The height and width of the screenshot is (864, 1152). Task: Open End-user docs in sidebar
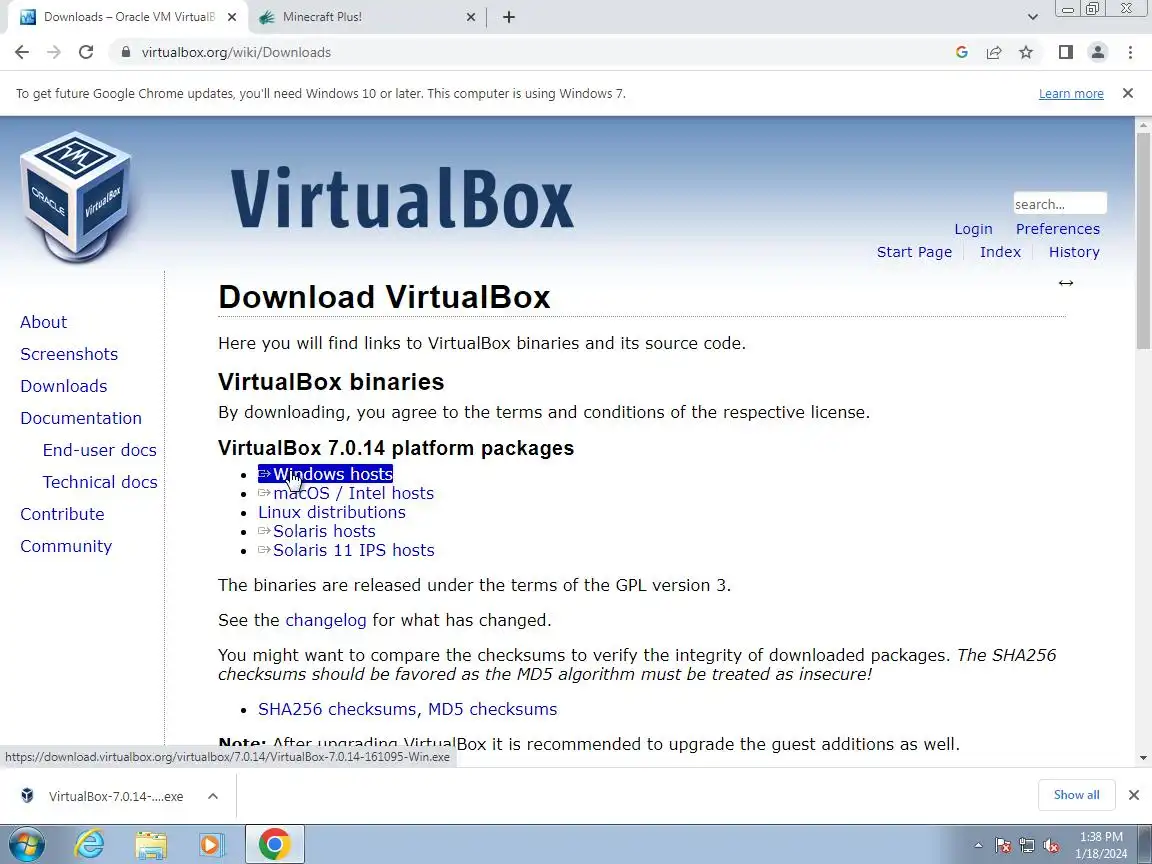[x=99, y=450]
